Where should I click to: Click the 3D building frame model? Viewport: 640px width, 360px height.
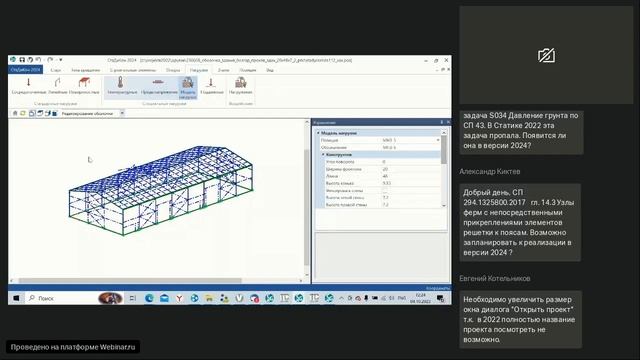[x=161, y=191]
